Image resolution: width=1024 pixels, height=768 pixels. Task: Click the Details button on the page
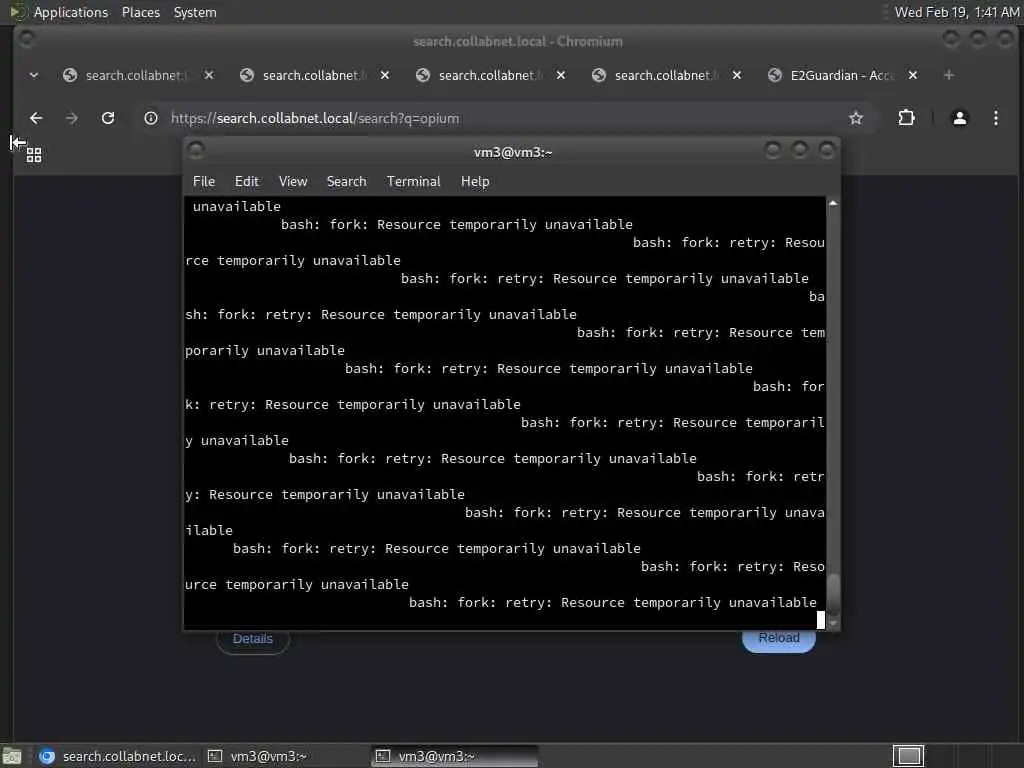click(253, 639)
